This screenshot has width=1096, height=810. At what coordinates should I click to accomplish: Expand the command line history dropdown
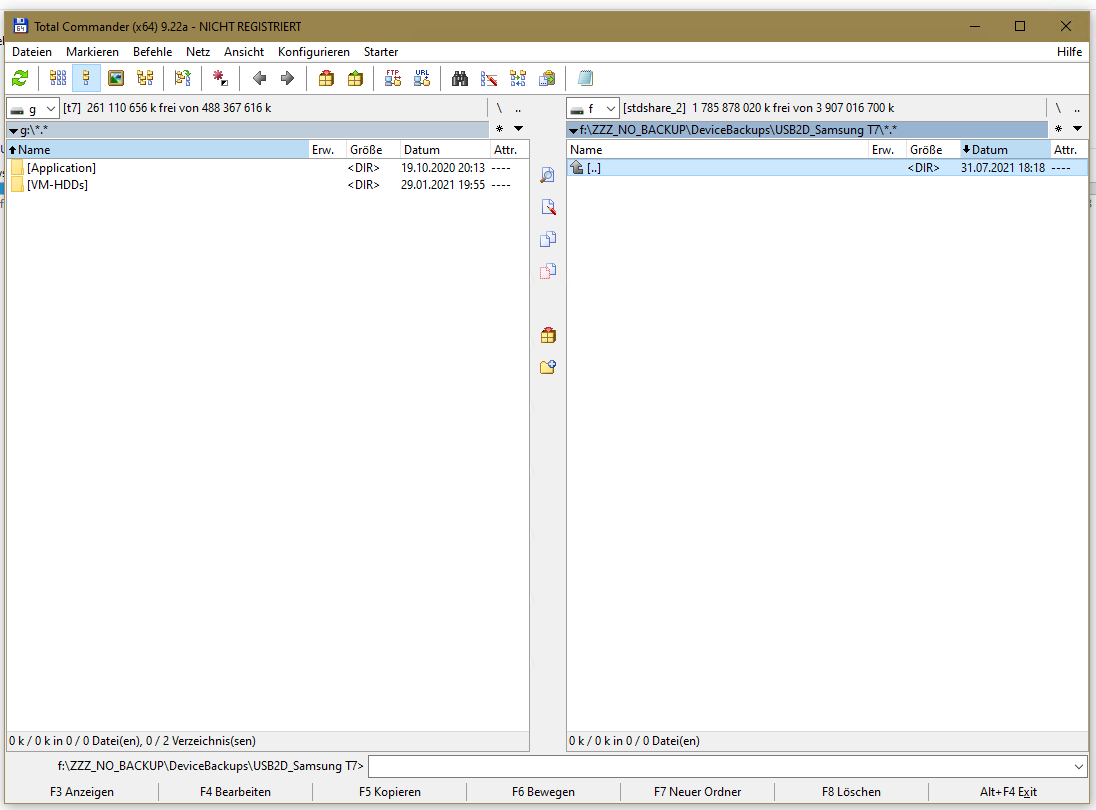click(x=1079, y=767)
